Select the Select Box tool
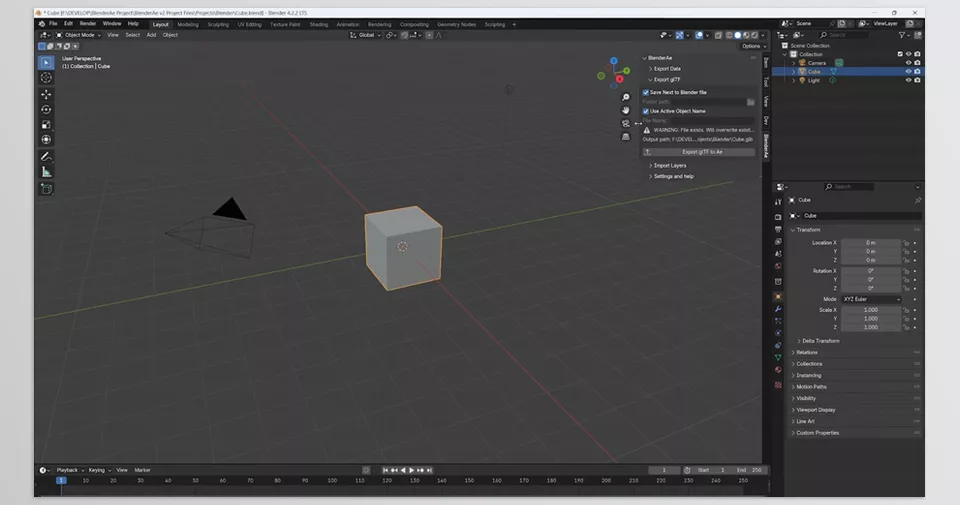The height and width of the screenshot is (505, 960). 46,62
